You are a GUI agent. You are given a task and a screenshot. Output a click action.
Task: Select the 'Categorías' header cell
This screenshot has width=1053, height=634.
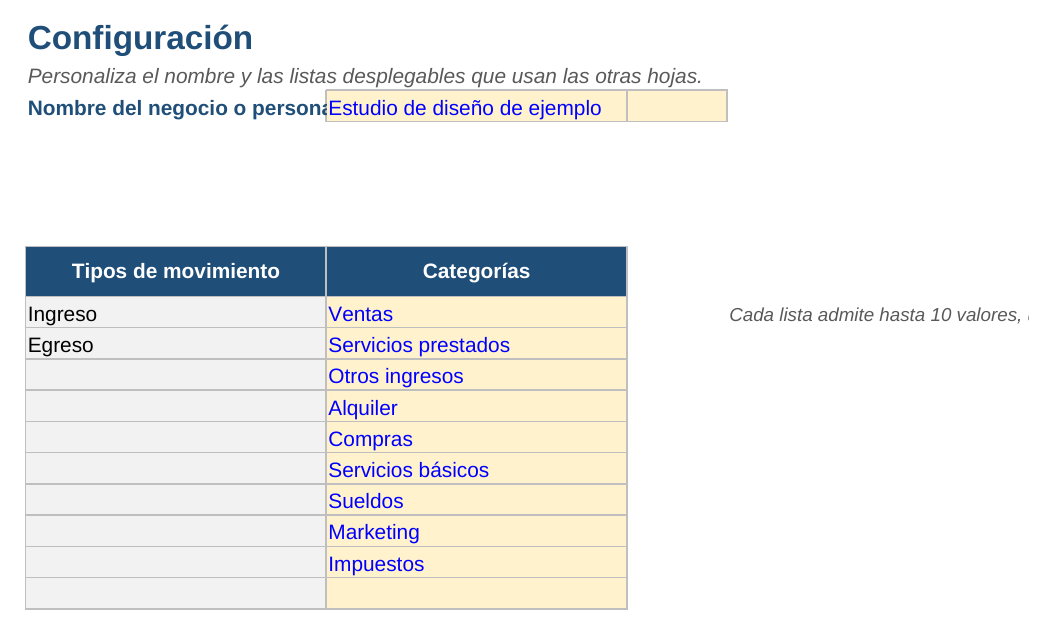[476, 271]
